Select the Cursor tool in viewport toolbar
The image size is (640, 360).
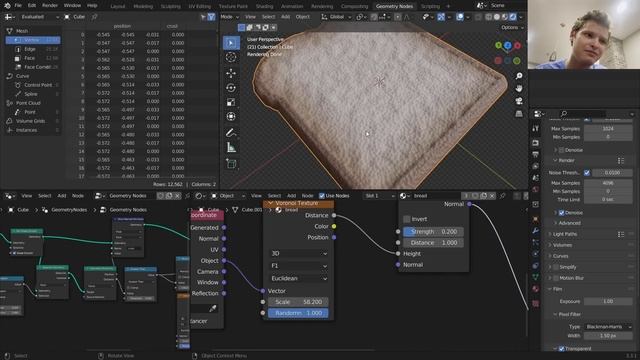click(x=231, y=57)
